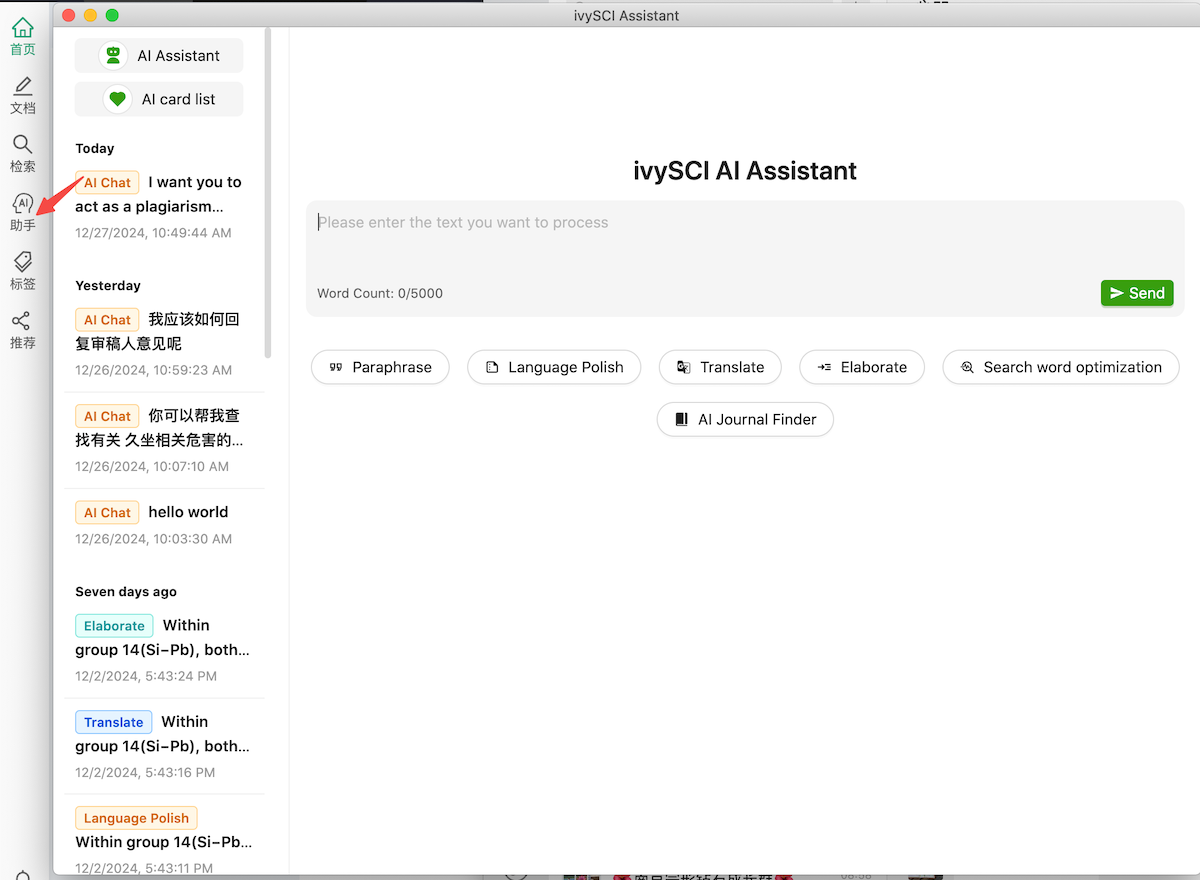Maximize the ivySCI Assistant window with green button
The image size is (1200, 880).
pos(112,15)
